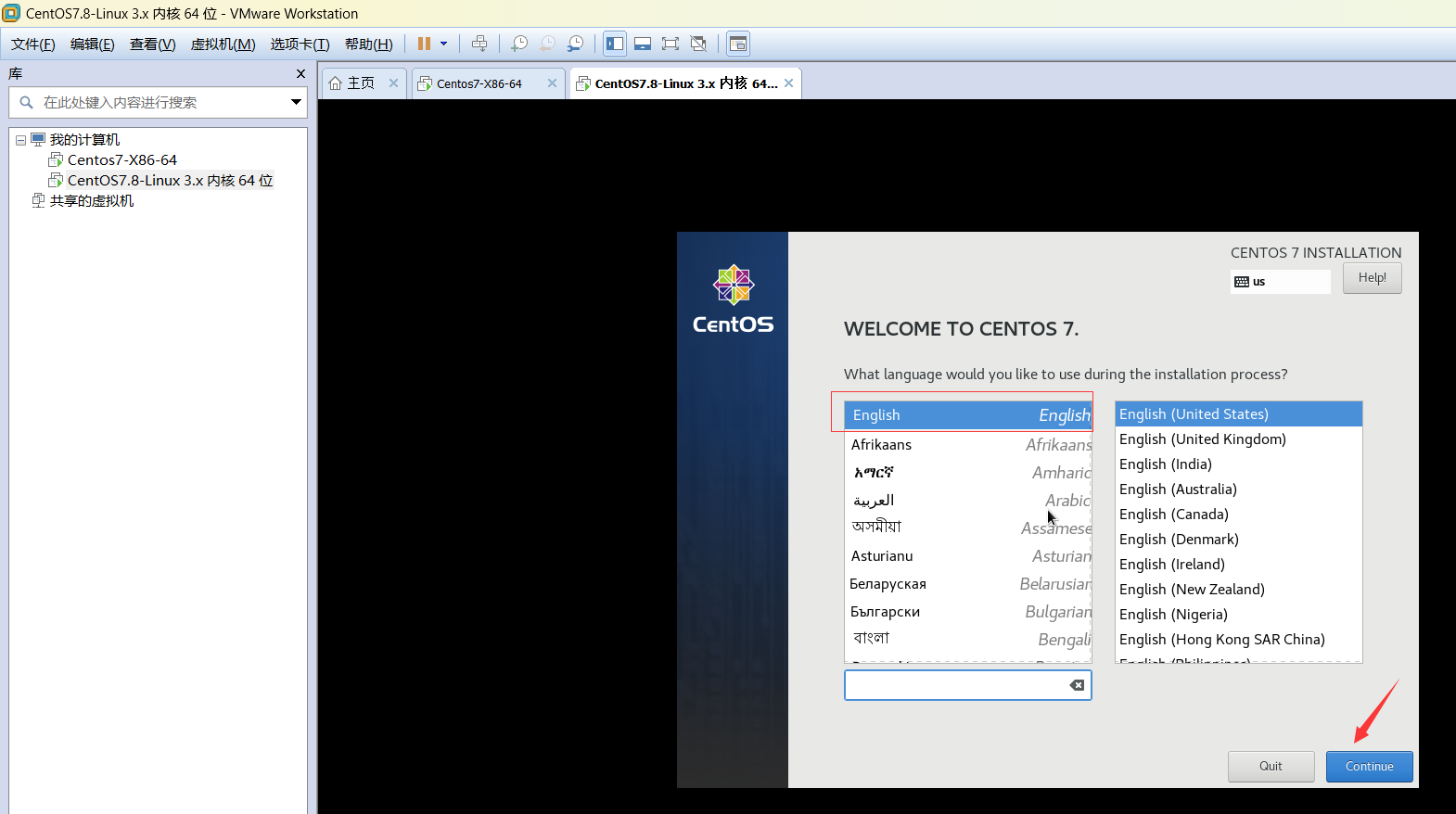Choose English (Nigeria) locale
1456x814 pixels.
coord(1238,615)
